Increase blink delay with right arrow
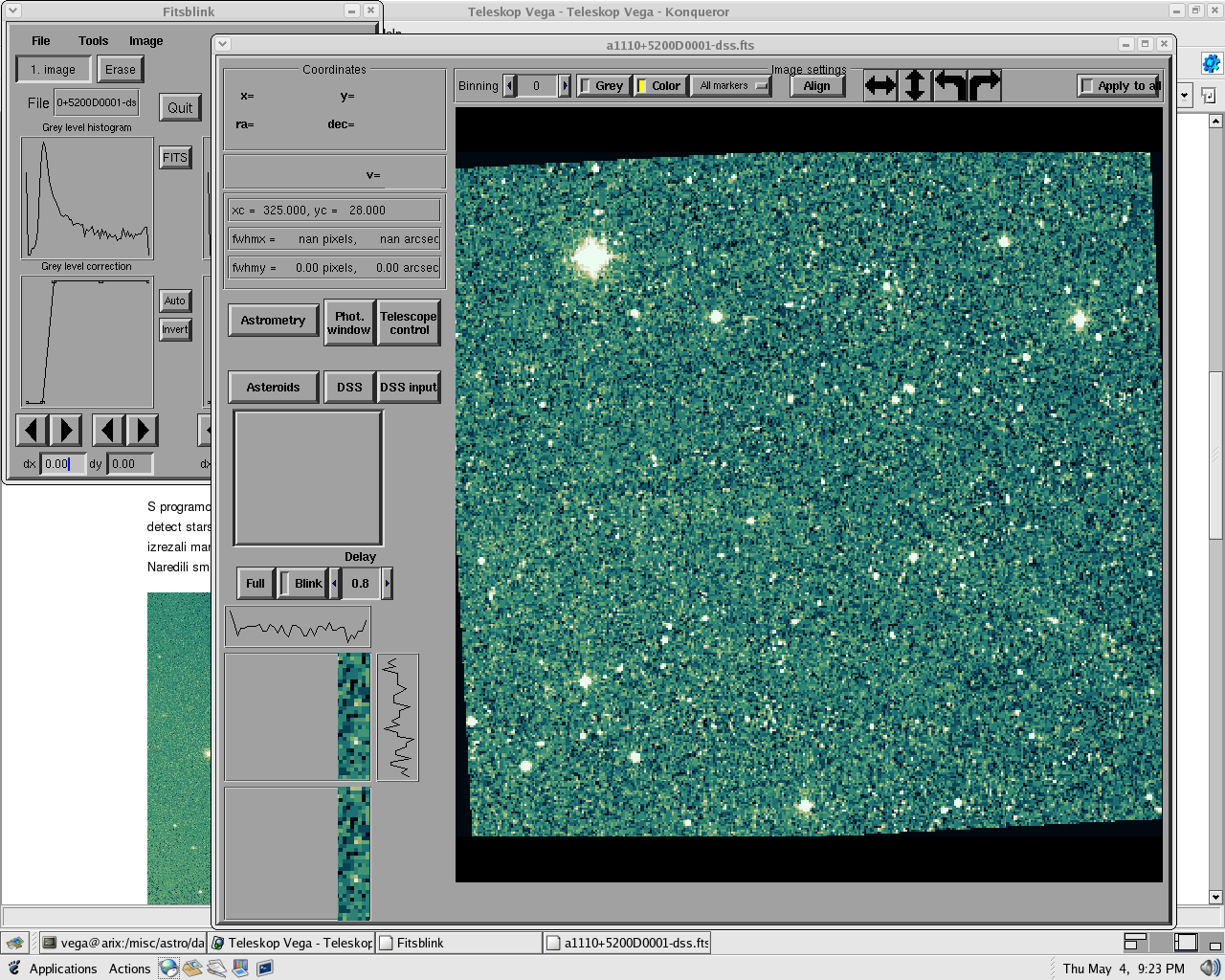 [x=387, y=583]
